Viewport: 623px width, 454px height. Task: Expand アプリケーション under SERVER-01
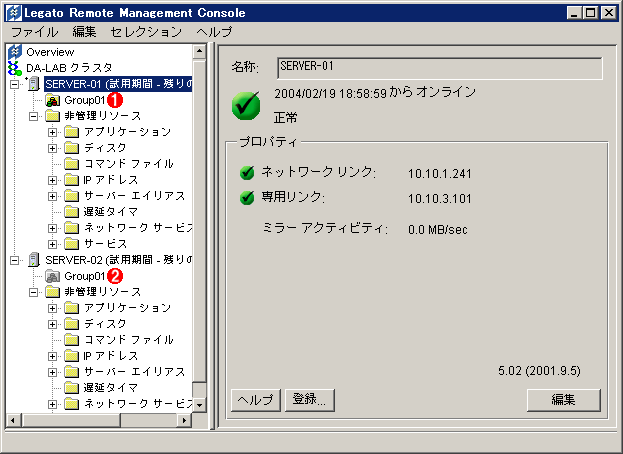point(52,132)
